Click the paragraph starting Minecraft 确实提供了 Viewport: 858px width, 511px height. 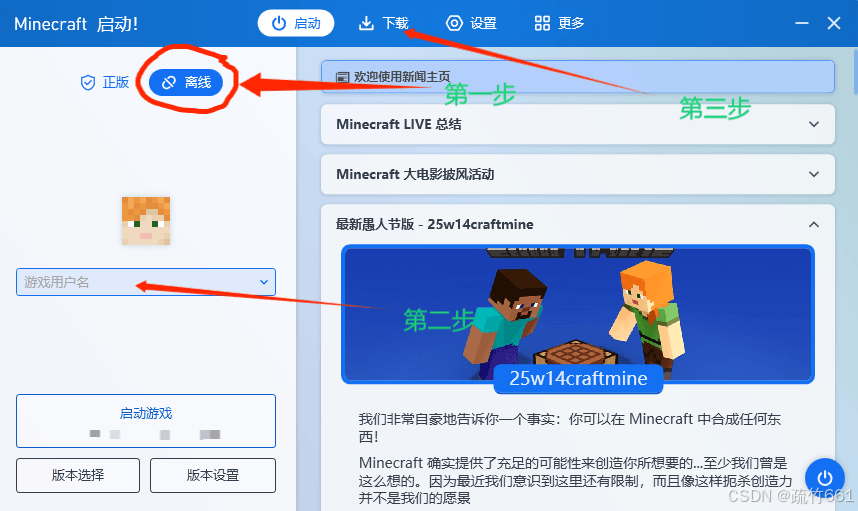pos(576,480)
